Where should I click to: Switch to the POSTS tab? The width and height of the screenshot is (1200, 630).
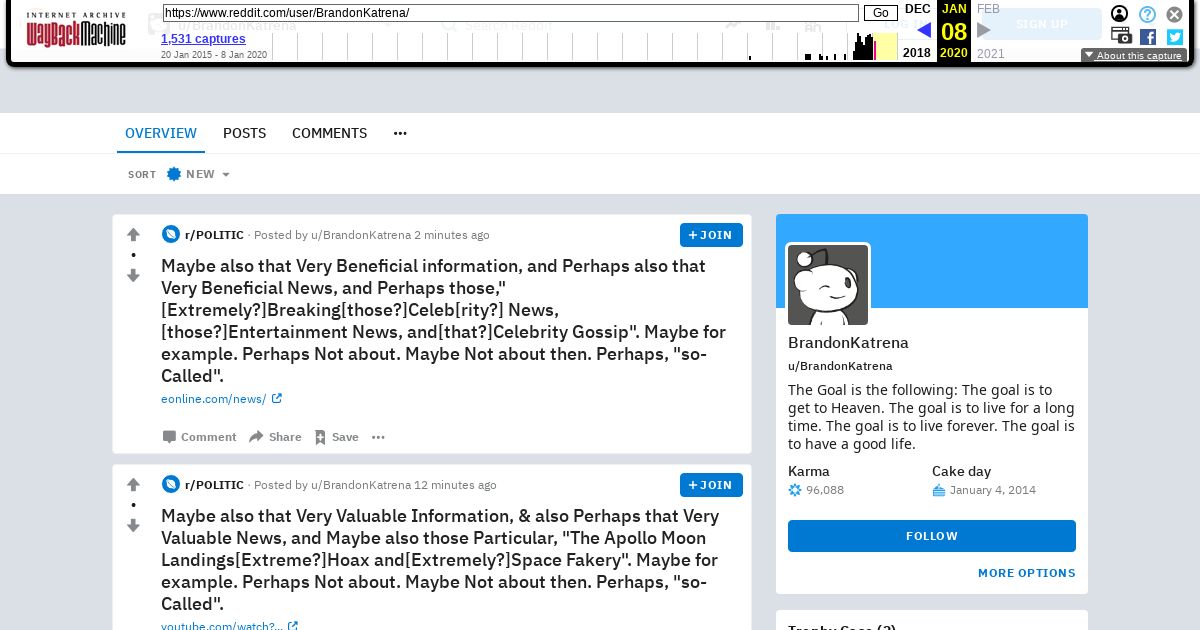(x=245, y=133)
